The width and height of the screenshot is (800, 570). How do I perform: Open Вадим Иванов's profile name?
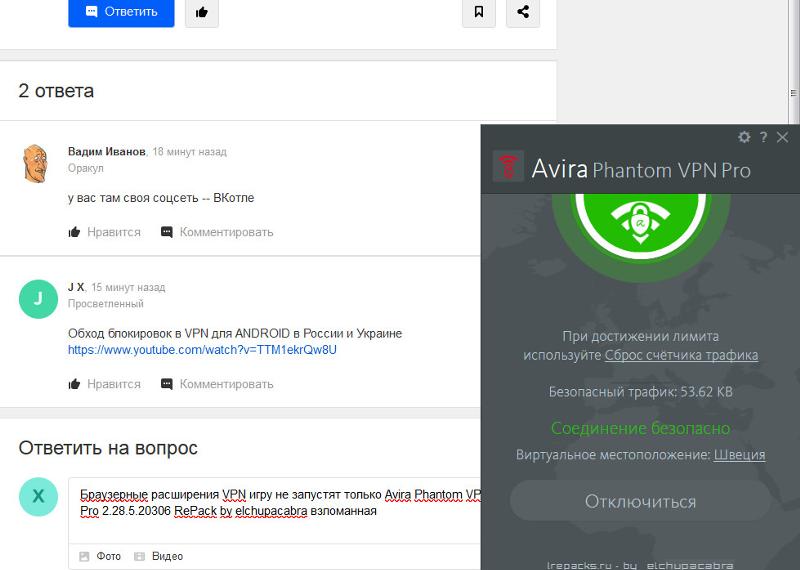tap(107, 152)
